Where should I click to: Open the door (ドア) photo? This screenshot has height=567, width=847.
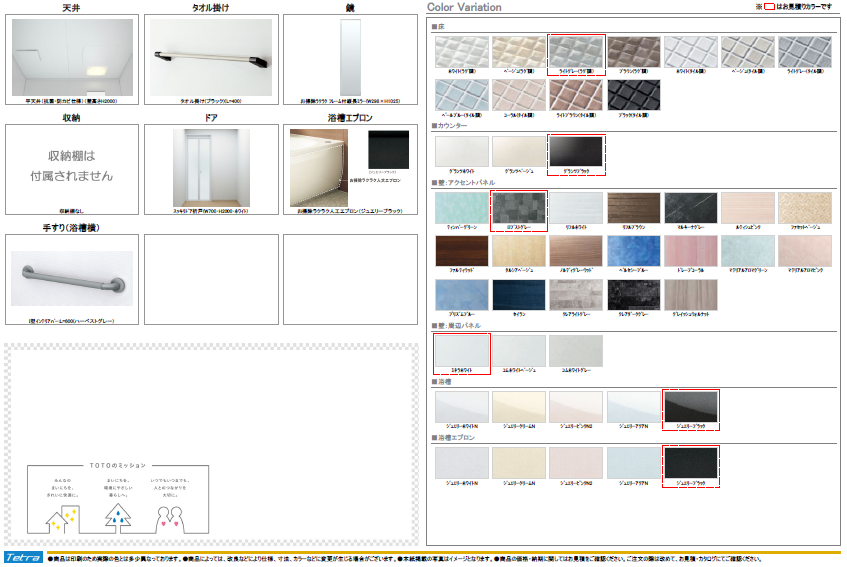(x=209, y=168)
